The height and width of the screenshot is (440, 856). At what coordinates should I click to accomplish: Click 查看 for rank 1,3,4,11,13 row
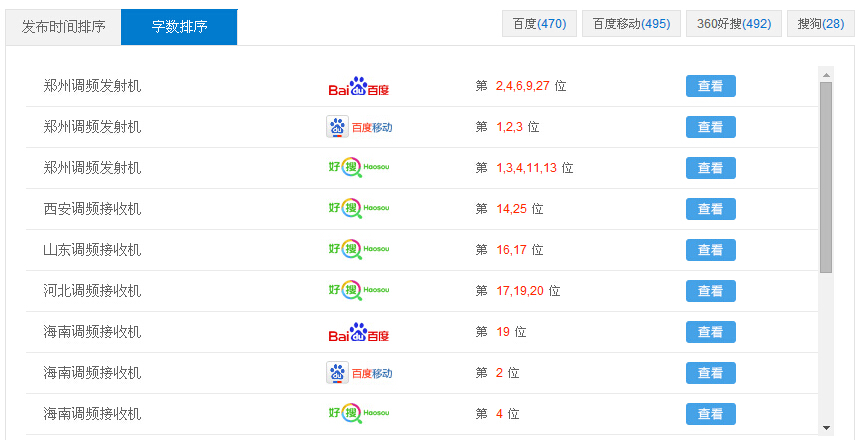tap(711, 168)
